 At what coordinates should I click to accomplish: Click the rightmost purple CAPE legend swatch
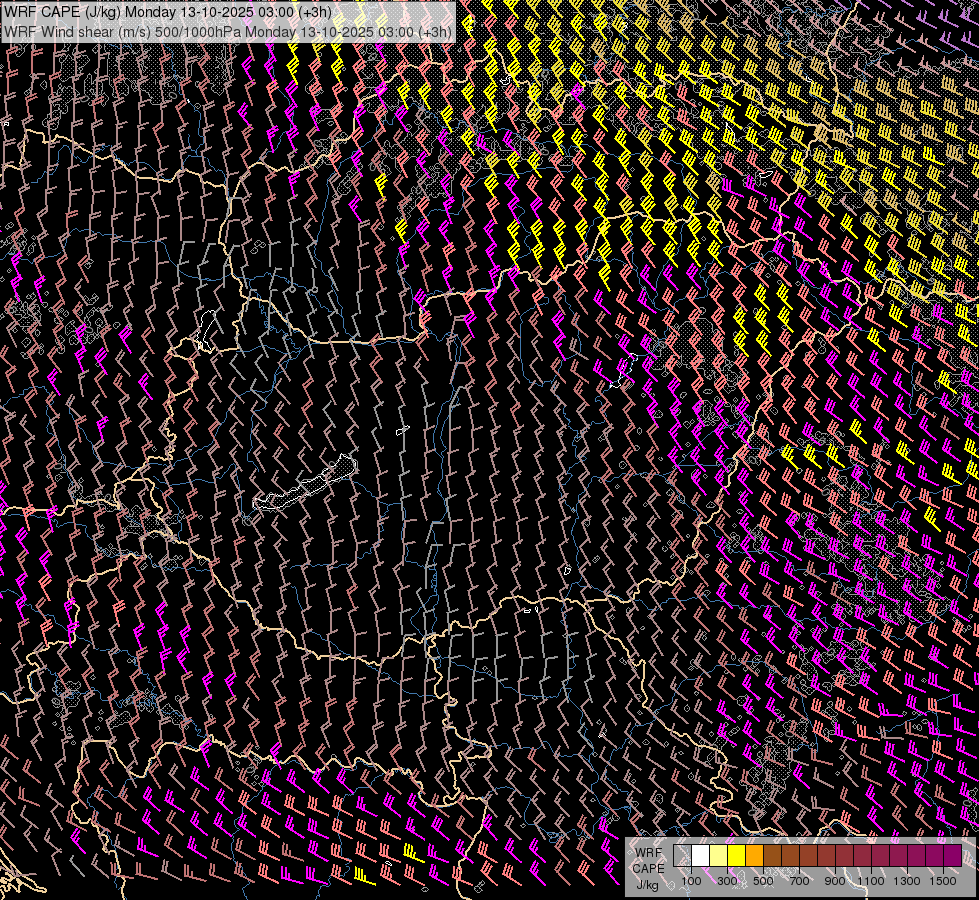pos(952,856)
